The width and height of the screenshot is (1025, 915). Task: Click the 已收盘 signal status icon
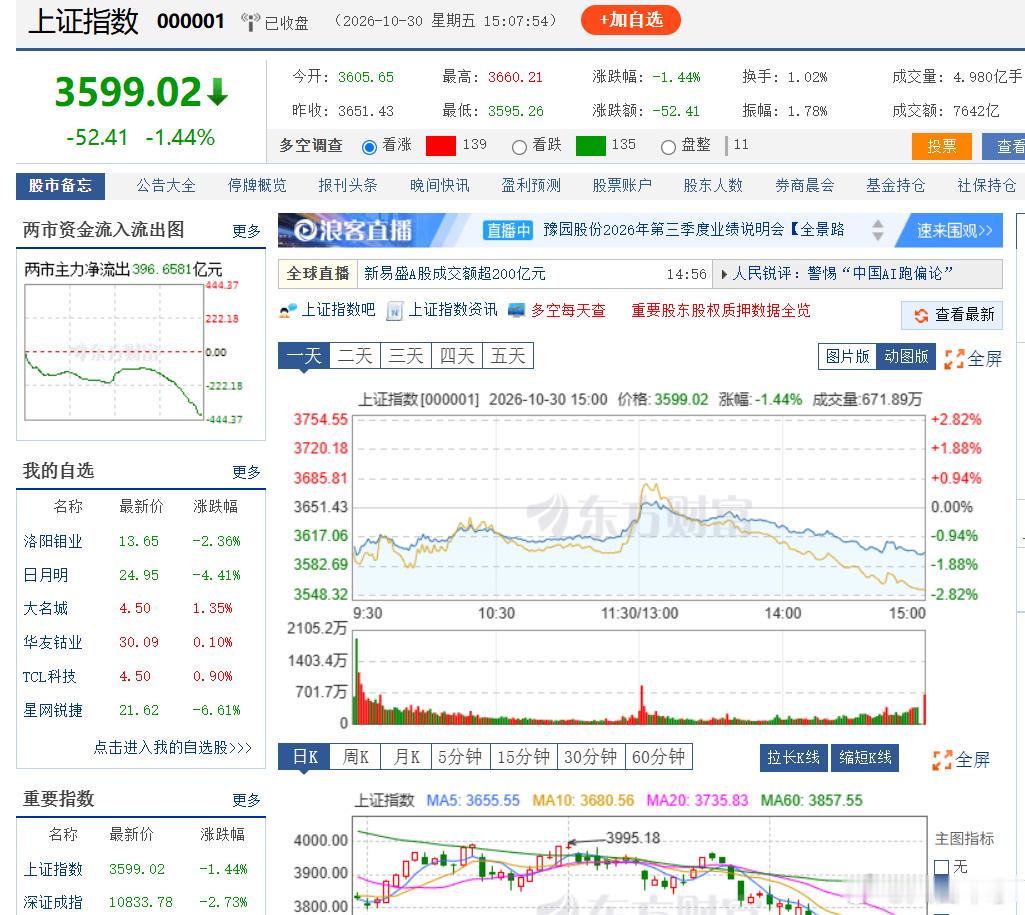coord(250,22)
